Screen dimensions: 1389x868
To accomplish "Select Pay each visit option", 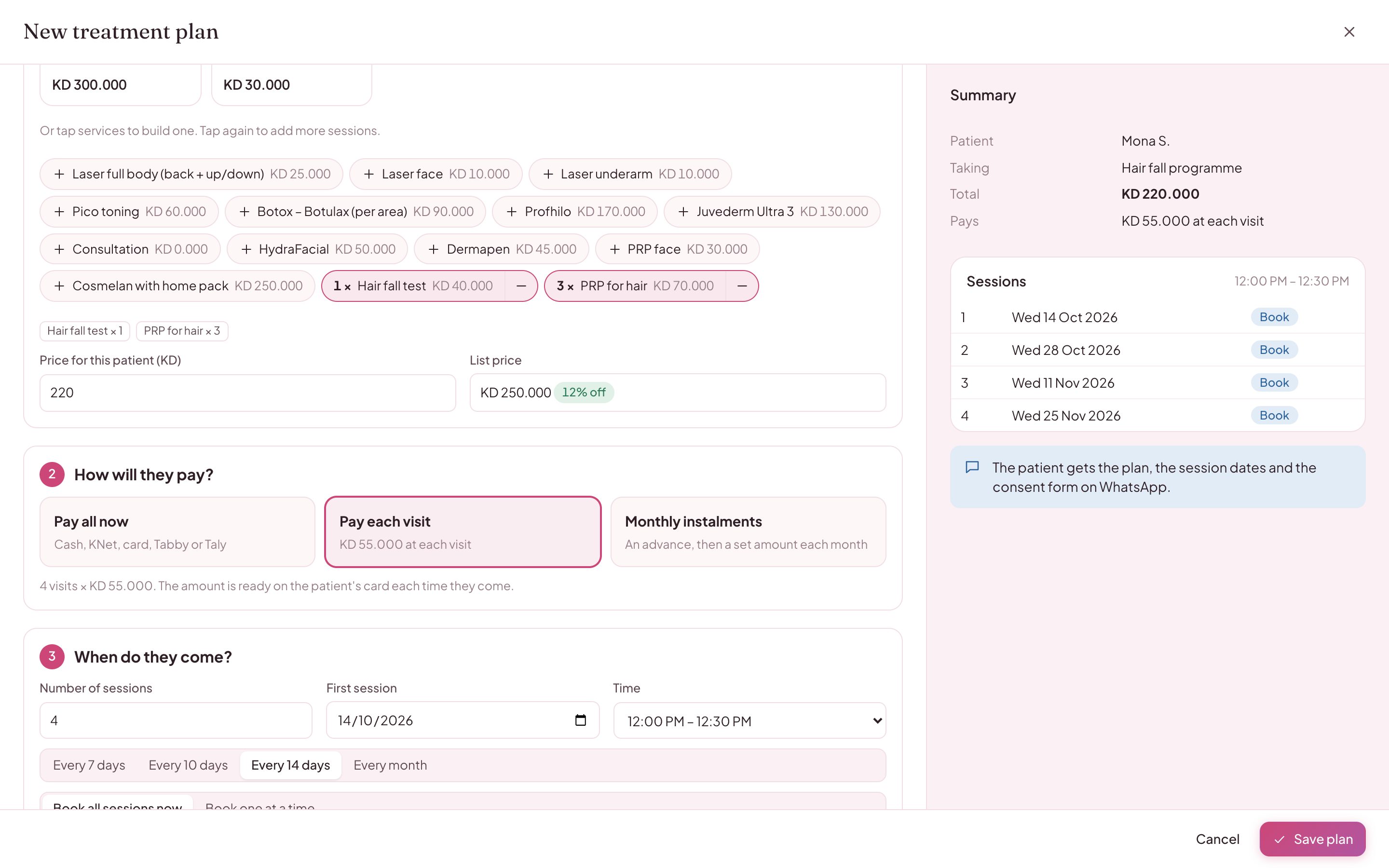I will (463, 531).
